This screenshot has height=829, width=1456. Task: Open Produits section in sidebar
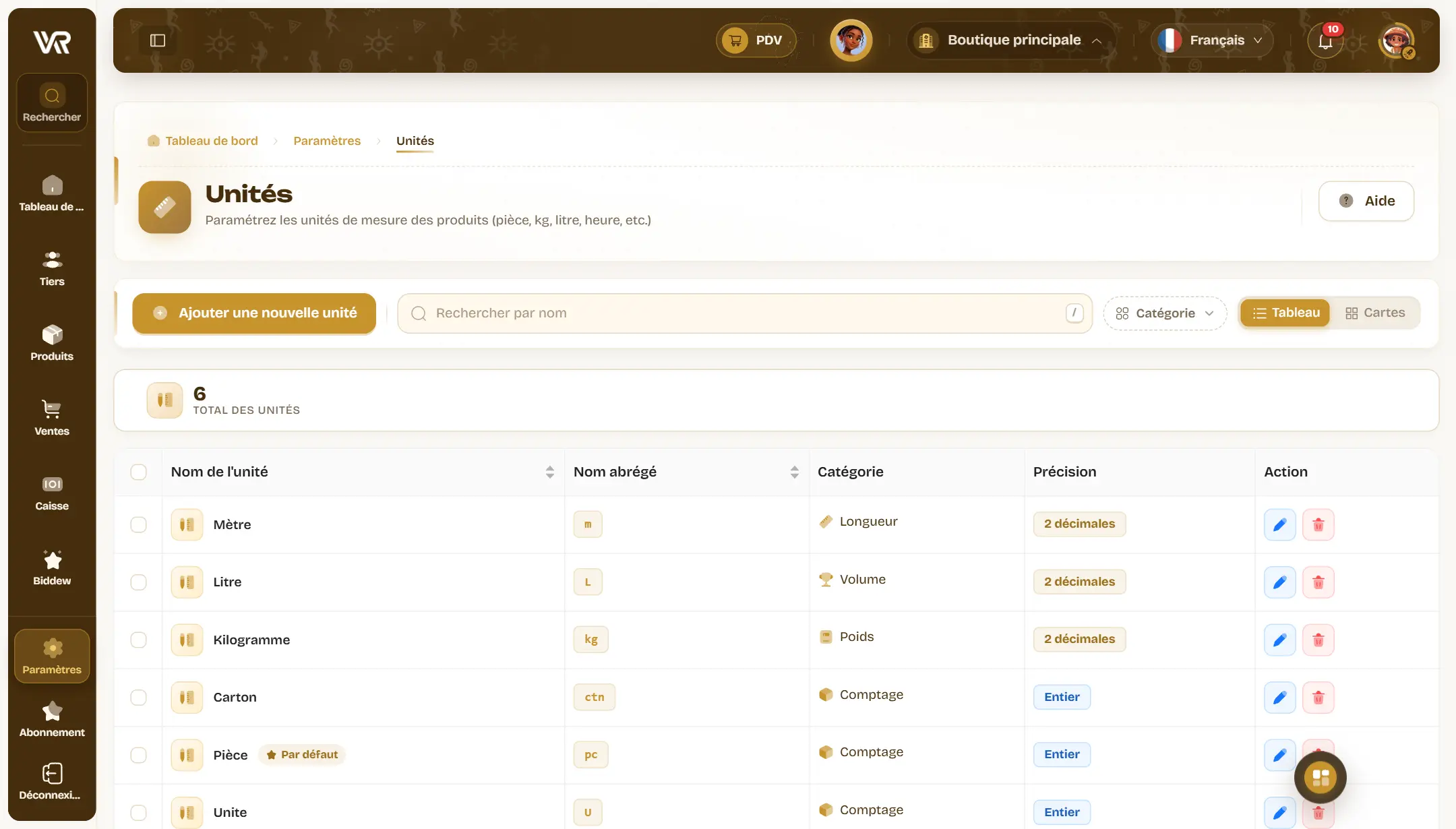click(x=52, y=344)
